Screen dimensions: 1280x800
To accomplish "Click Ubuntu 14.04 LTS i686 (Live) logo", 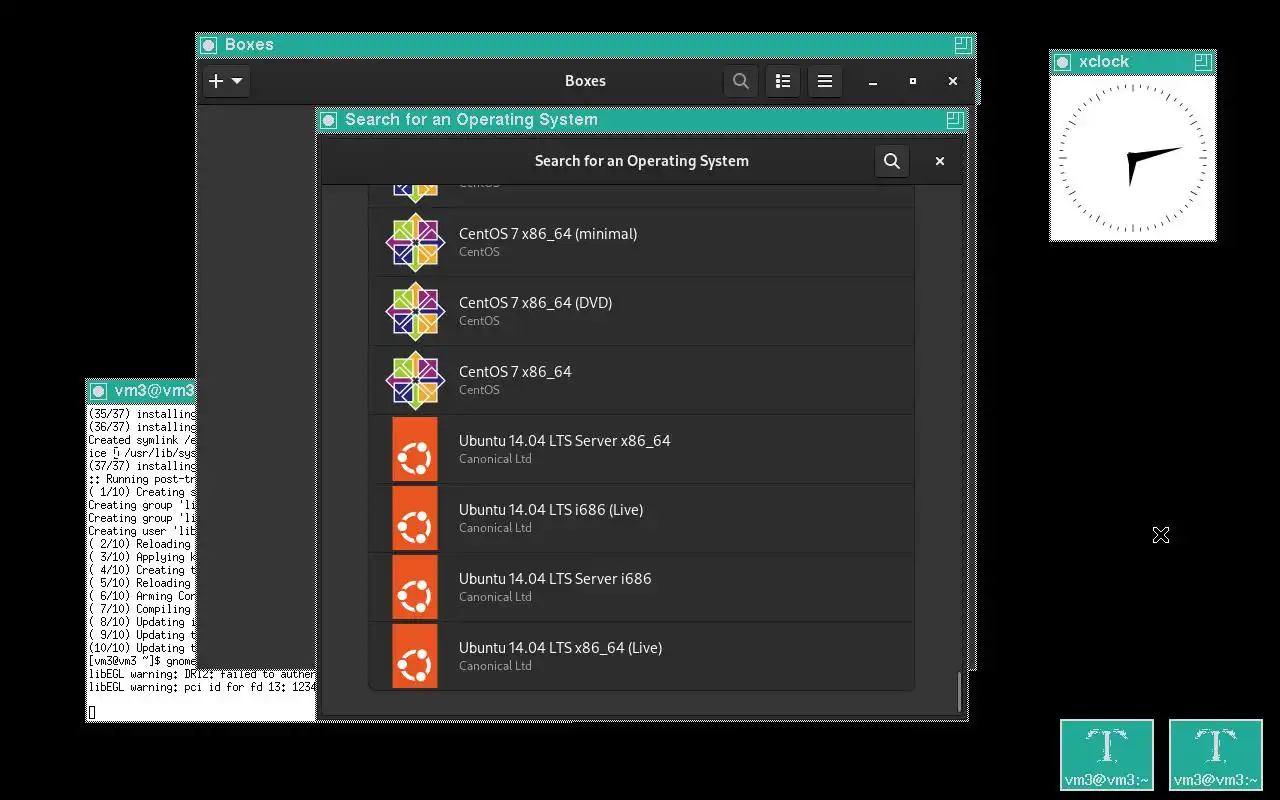I will [415, 518].
